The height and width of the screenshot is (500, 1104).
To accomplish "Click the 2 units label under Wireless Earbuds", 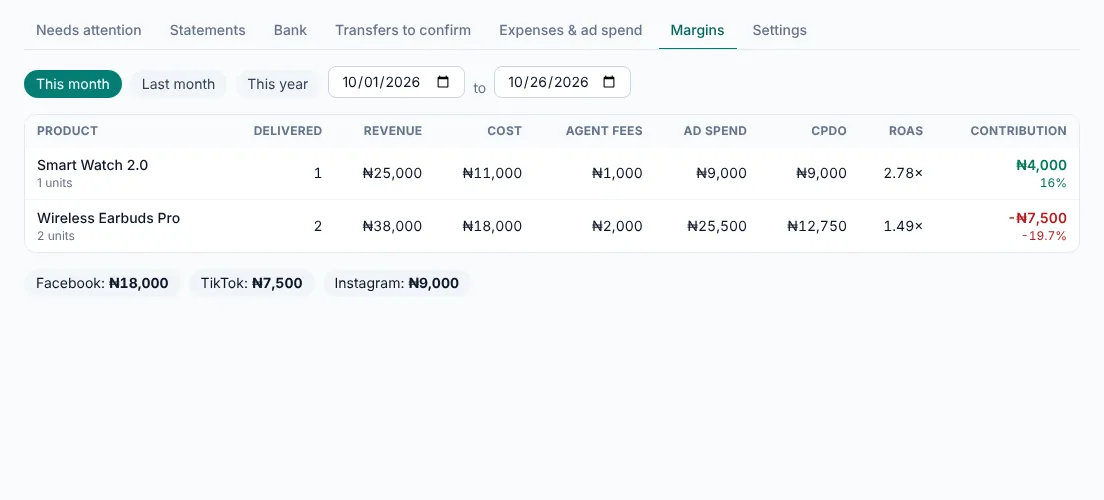I will [56, 236].
